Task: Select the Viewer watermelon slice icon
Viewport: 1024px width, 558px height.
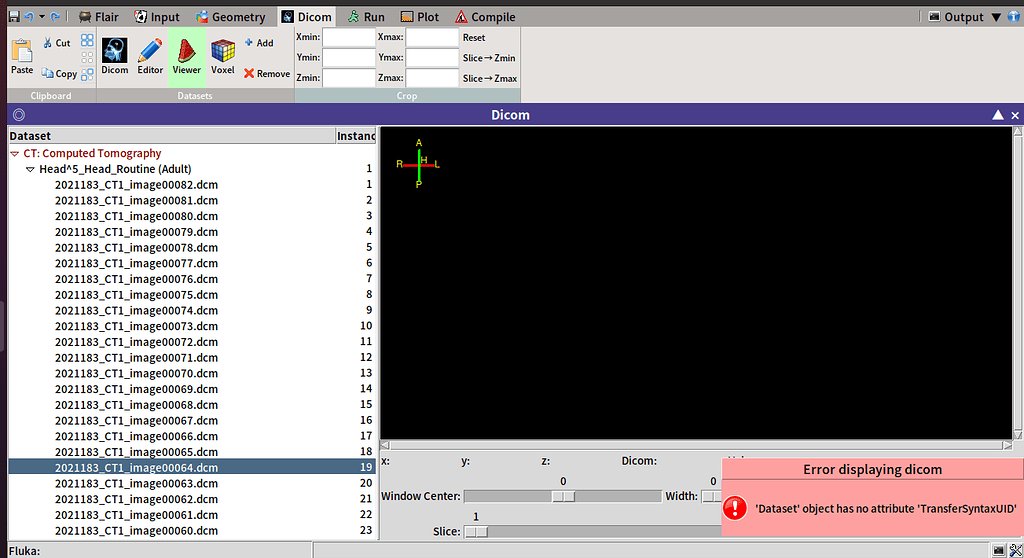Action: pos(186,56)
